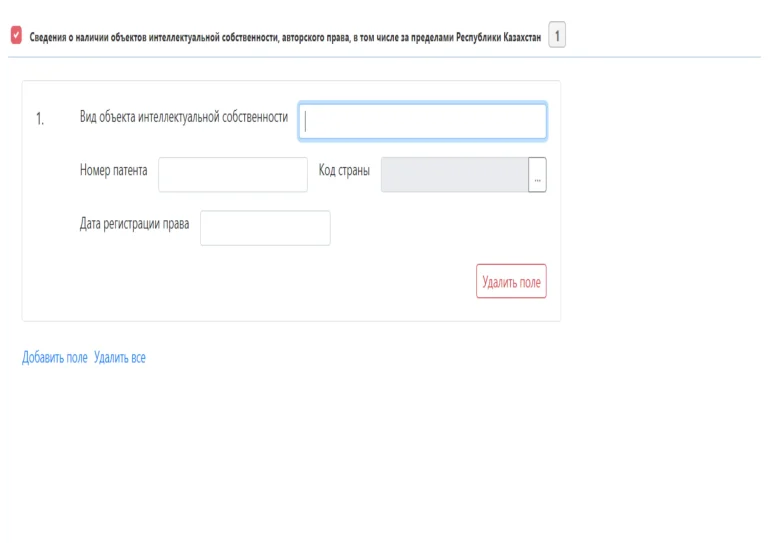This screenshot has width=768, height=543.
Task: Click 'Добавить поле' link
Action: pyautogui.click(x=54, y=358)
